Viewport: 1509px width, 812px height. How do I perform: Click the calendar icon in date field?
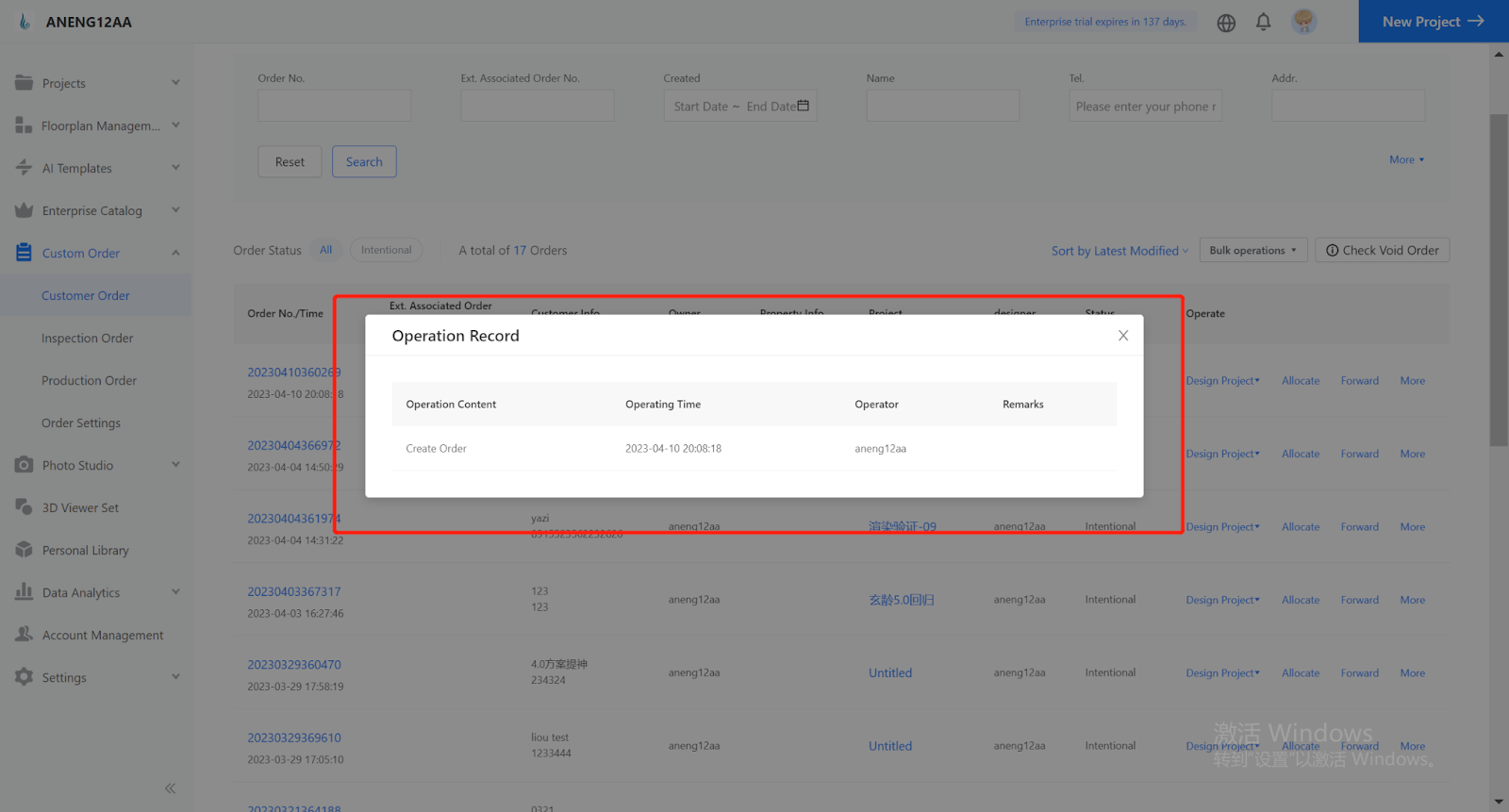point(803,106)
